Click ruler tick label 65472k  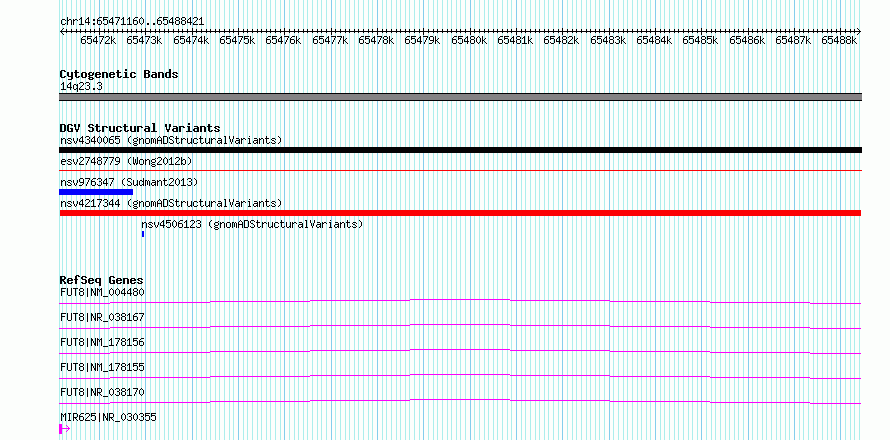pyautogui.click(x=99, y=40)
